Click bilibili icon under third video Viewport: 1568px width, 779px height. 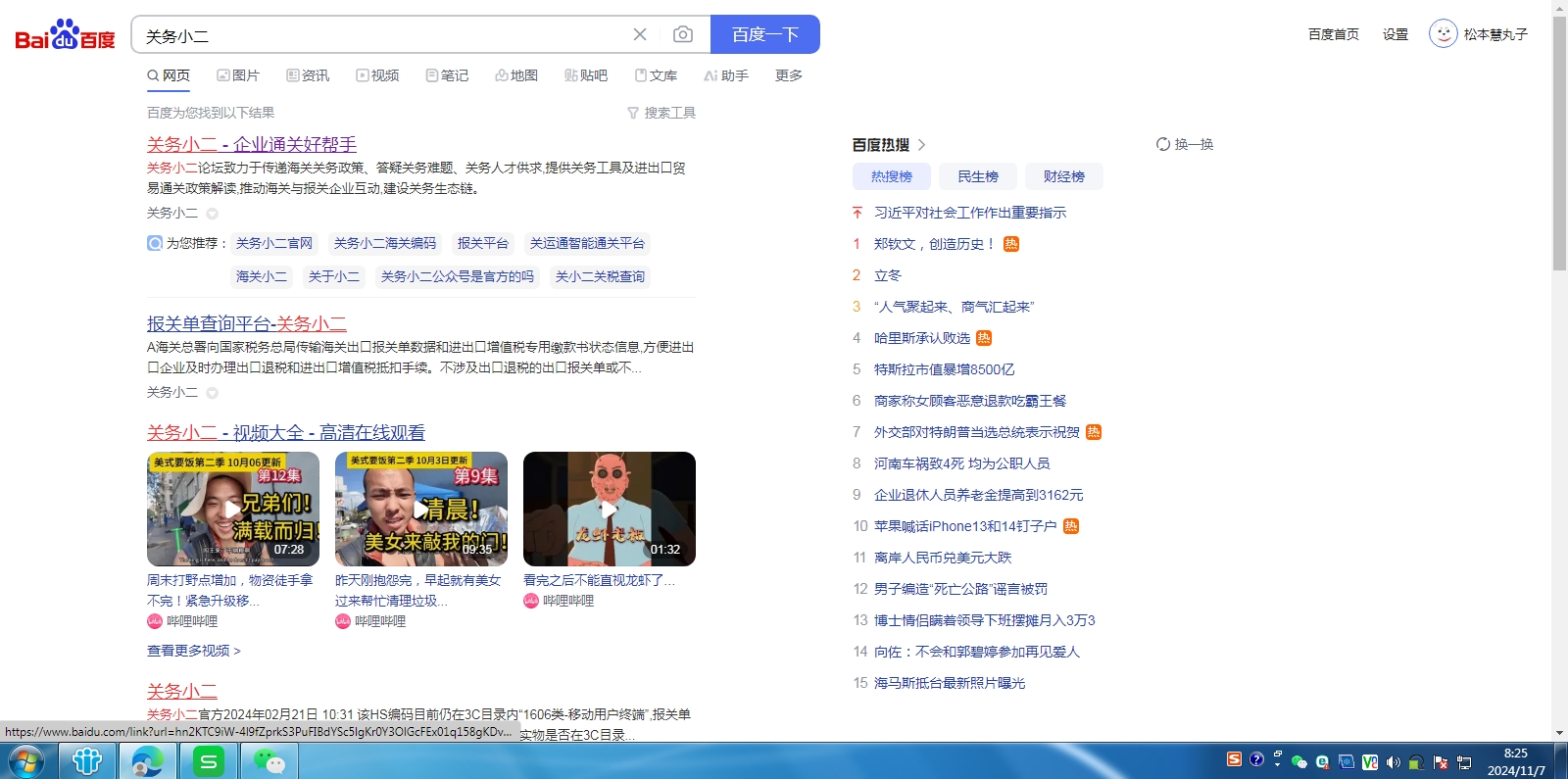click(531, 601)
